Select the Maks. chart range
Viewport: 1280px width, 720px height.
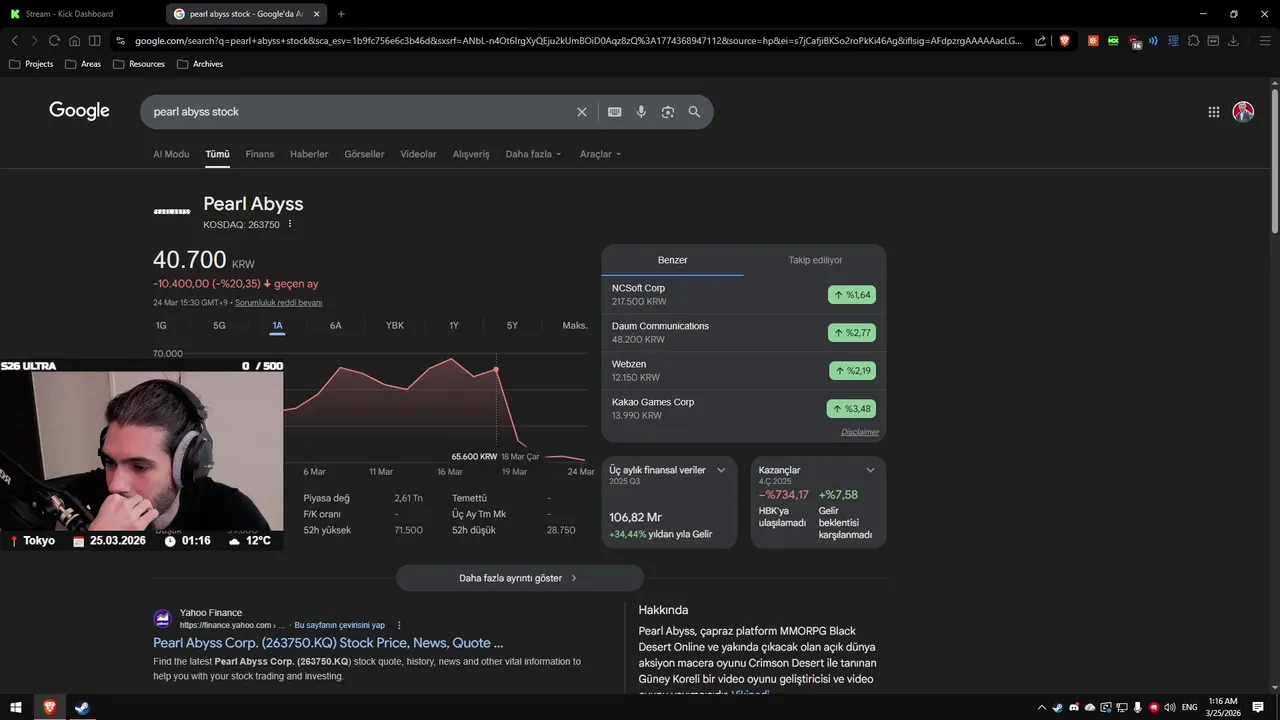click(575, 325)
